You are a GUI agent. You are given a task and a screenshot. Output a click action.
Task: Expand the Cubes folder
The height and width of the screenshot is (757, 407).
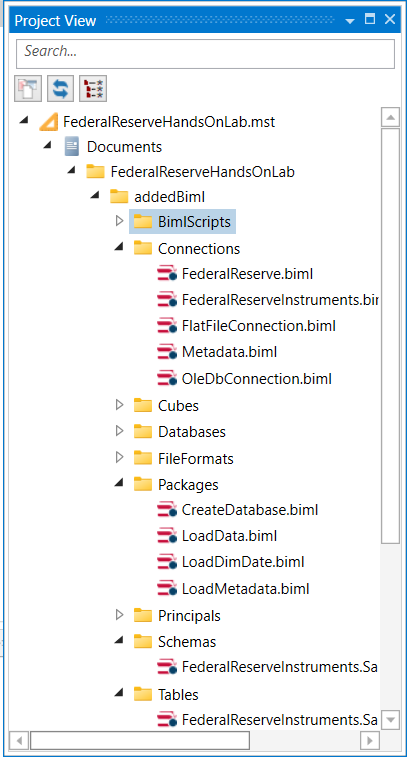point(120,405)
